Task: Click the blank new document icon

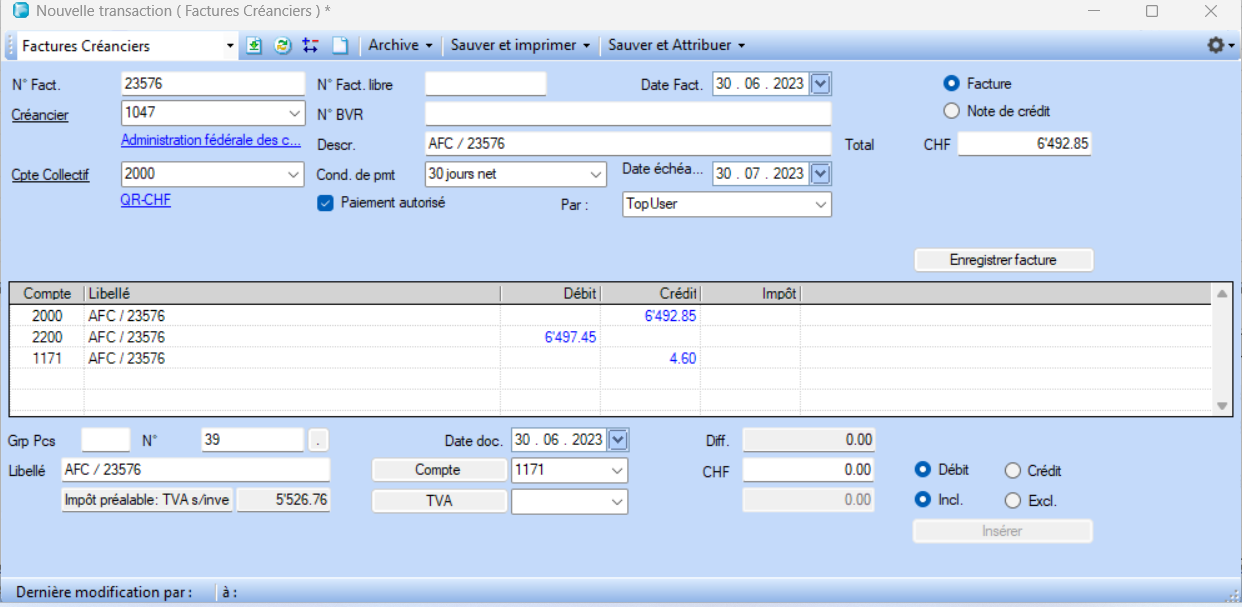Action: click(340, 46)
